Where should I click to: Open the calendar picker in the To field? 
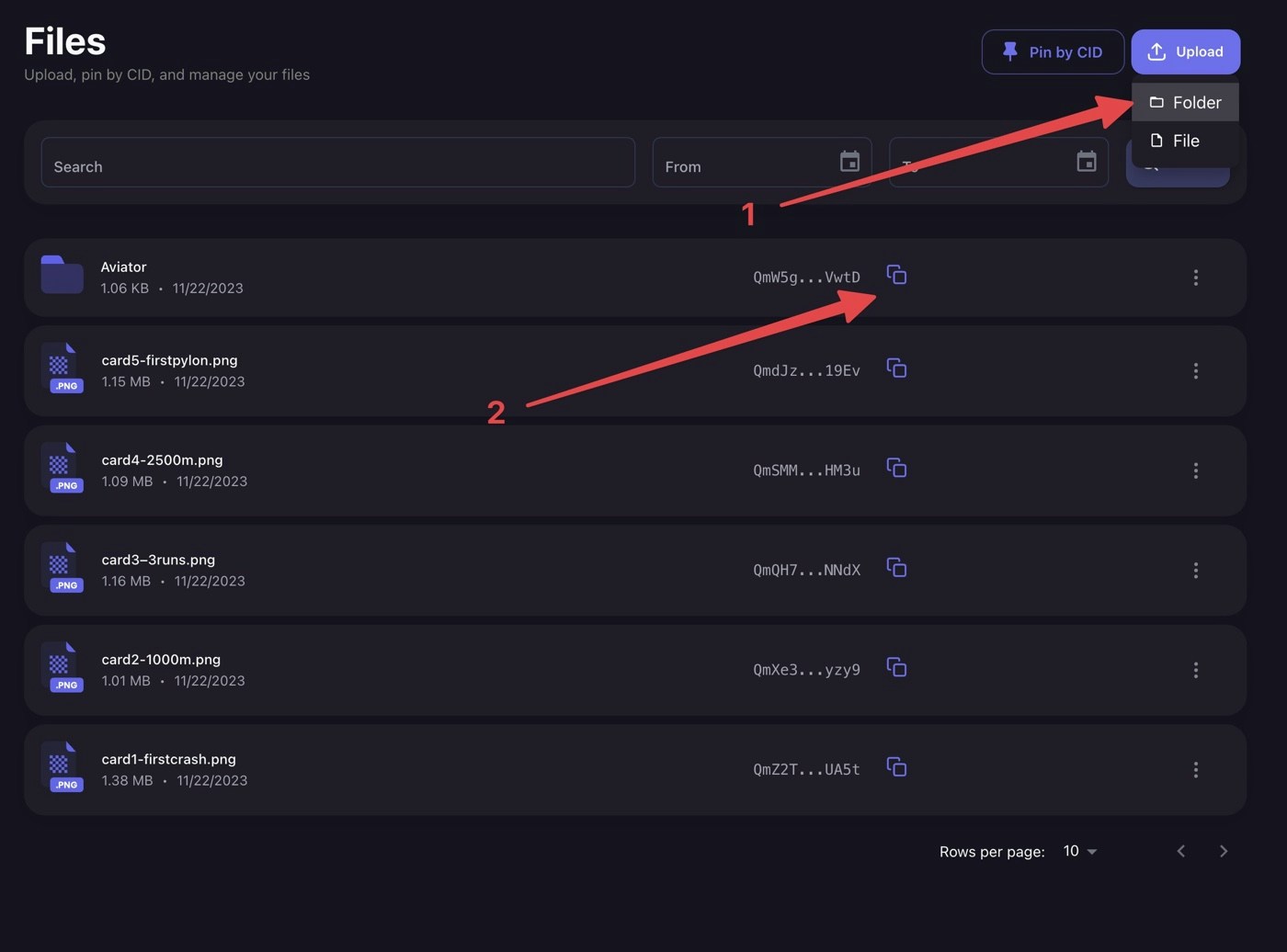click(x=1086, y=161)
